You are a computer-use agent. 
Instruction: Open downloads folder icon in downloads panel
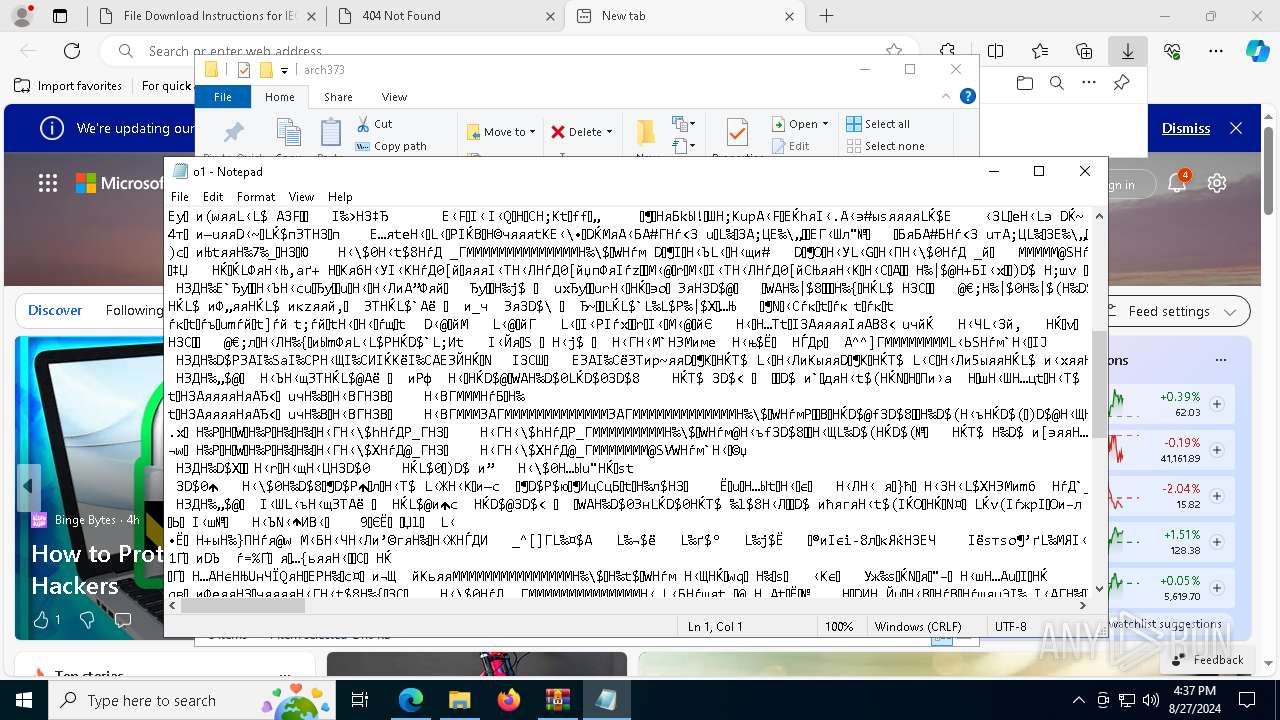1025,83
